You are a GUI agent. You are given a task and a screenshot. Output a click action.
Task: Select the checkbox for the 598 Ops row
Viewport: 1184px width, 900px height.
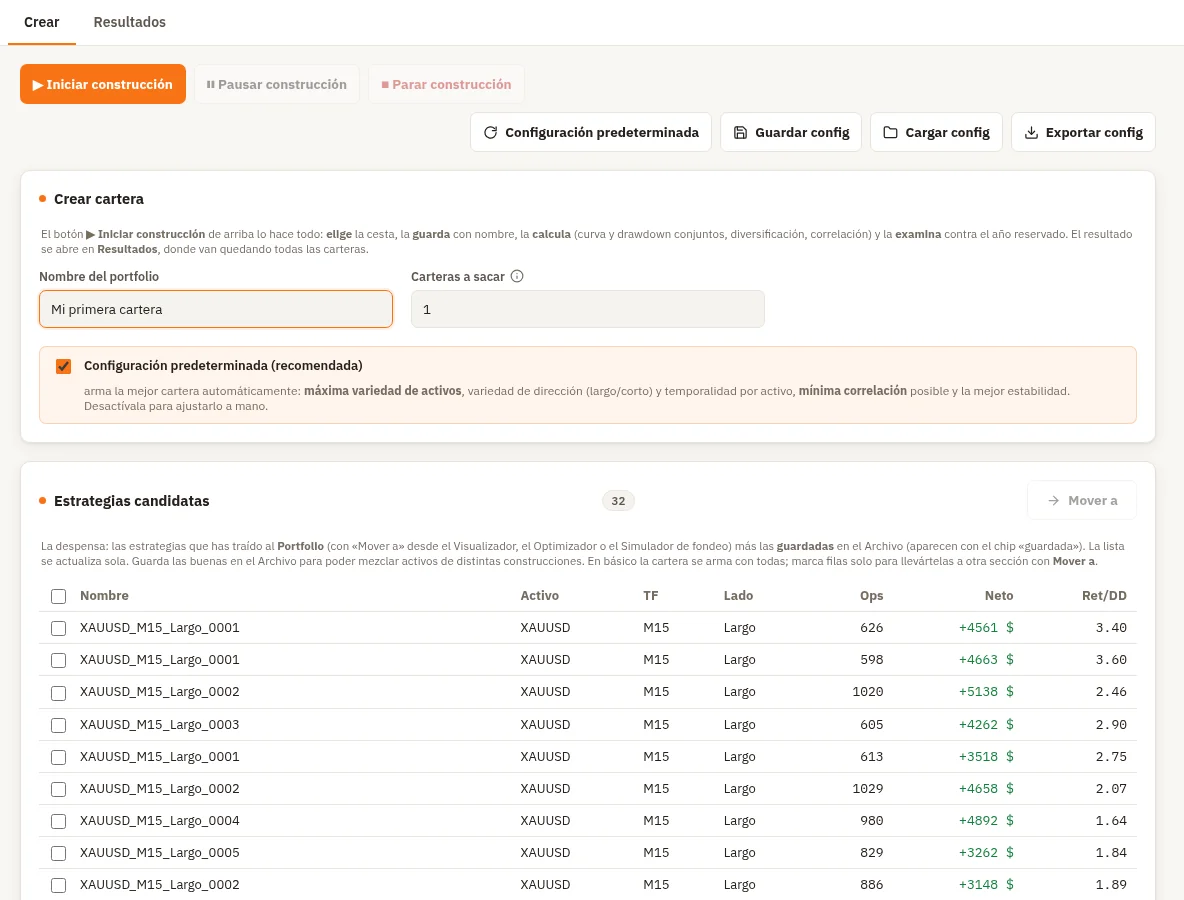[x=58, y=661]
